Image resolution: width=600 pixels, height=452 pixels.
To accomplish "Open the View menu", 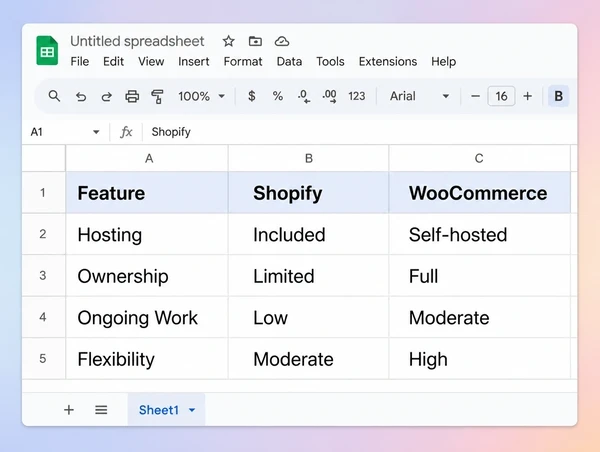I will (151, 62).
